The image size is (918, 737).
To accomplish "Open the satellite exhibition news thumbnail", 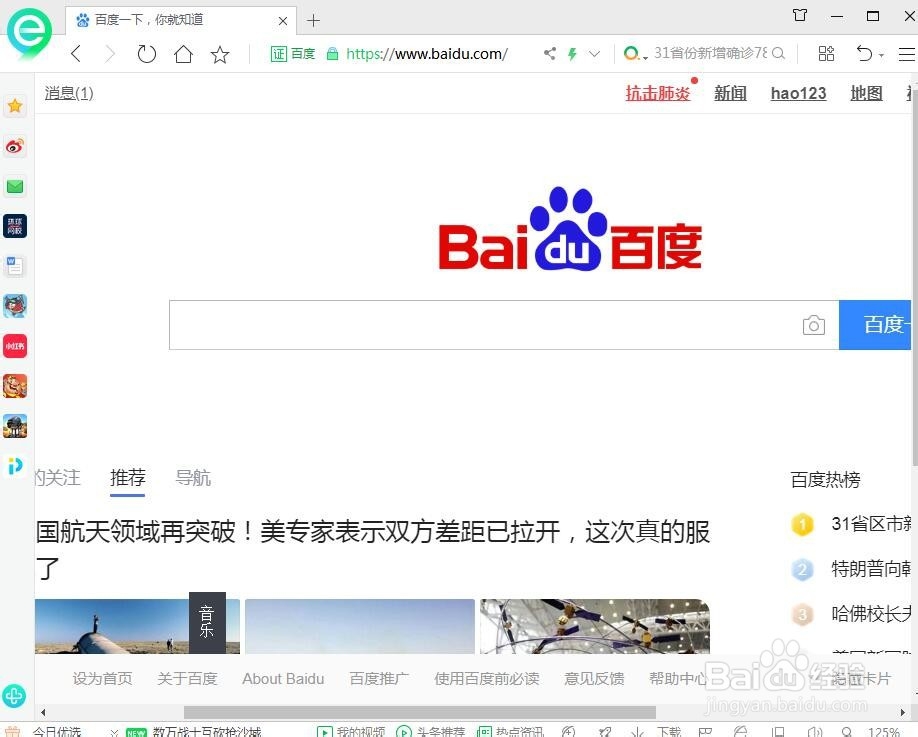I will (595, 625).
